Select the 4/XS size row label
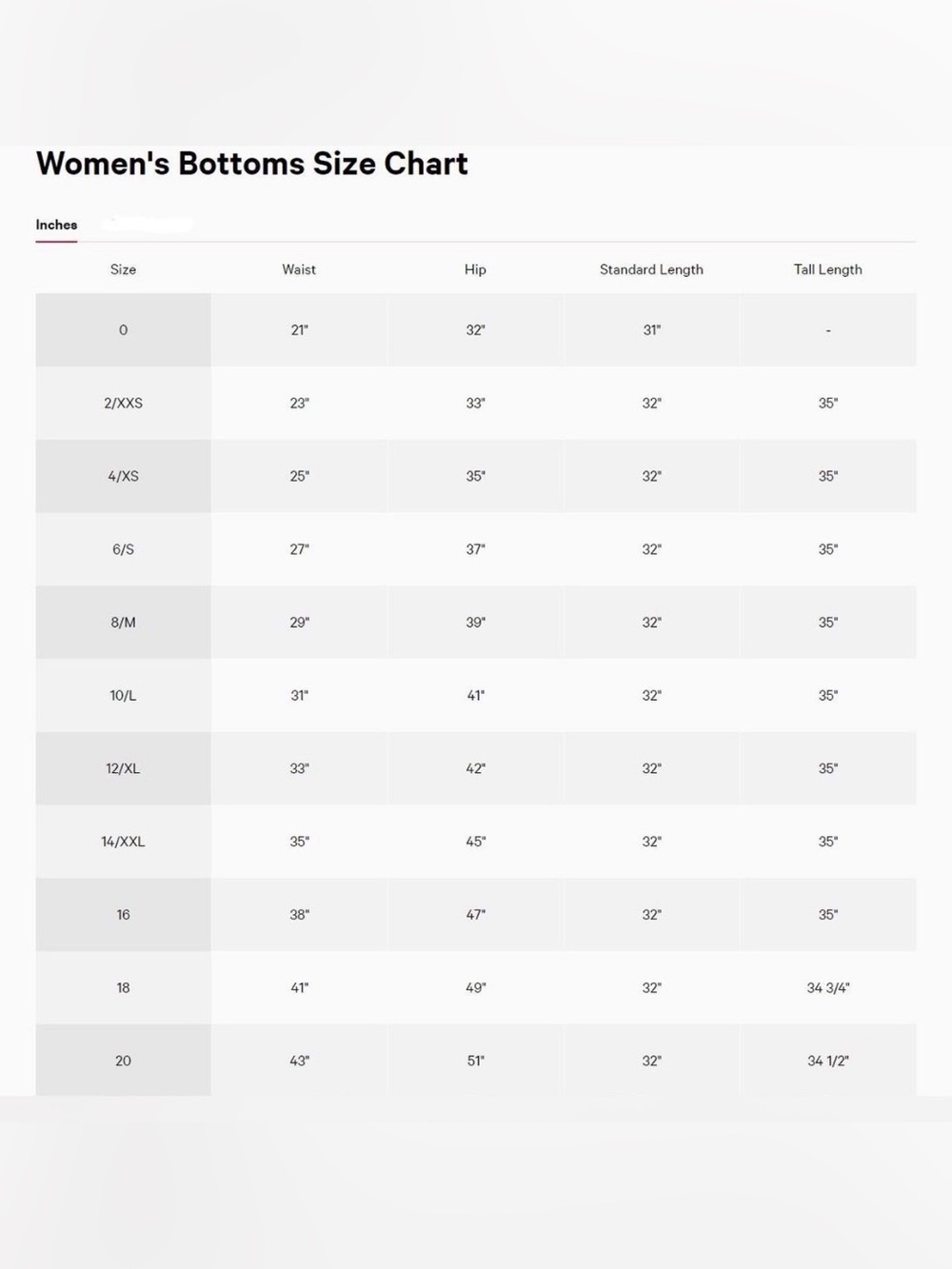The image size is (952, 1269). [x=123, y=476]
